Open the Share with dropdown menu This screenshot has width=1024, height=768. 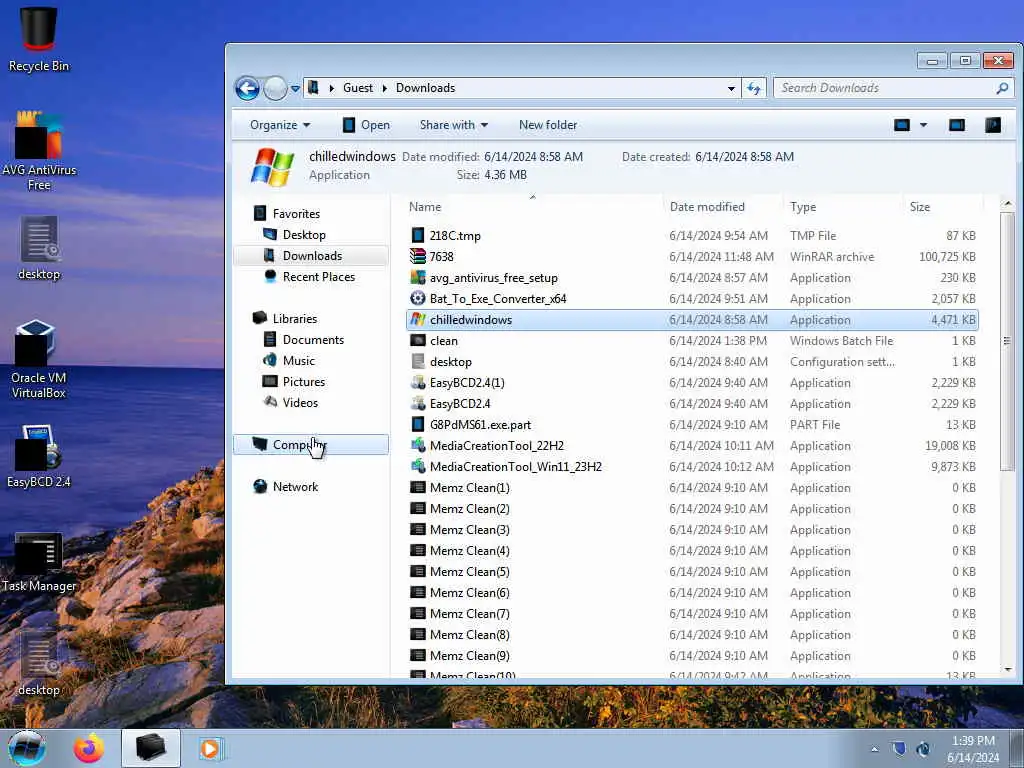[454, 125]
